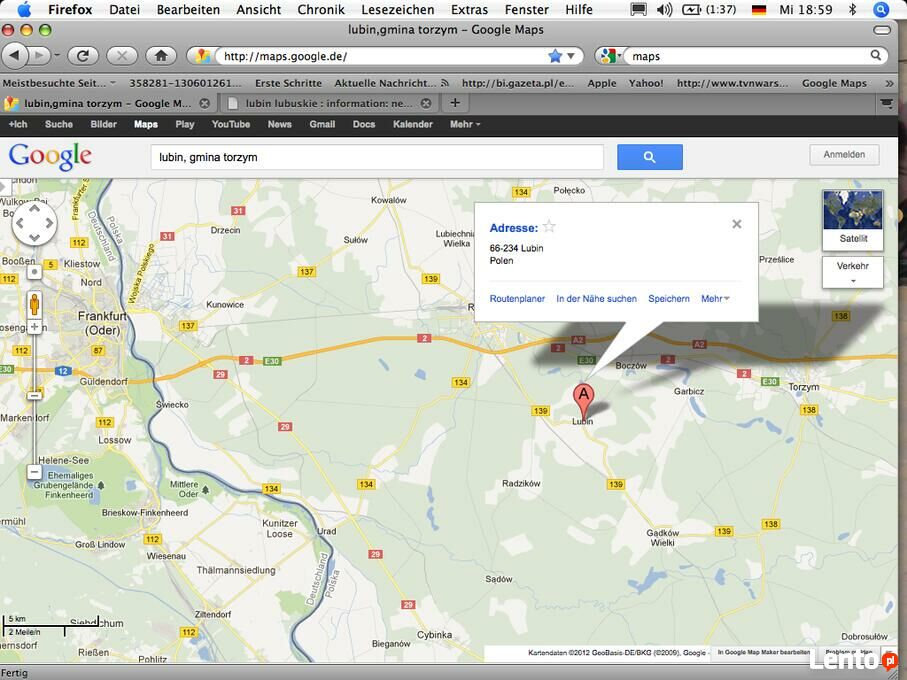Viewport: 907px width, 680px height.
Task: Select the Street View pegman icon
Action: [34, 304]
